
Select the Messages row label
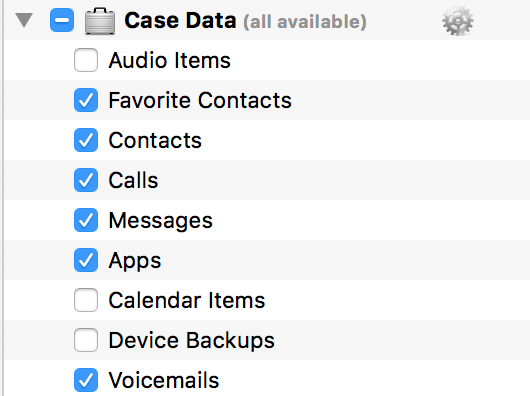click(161, 221)
